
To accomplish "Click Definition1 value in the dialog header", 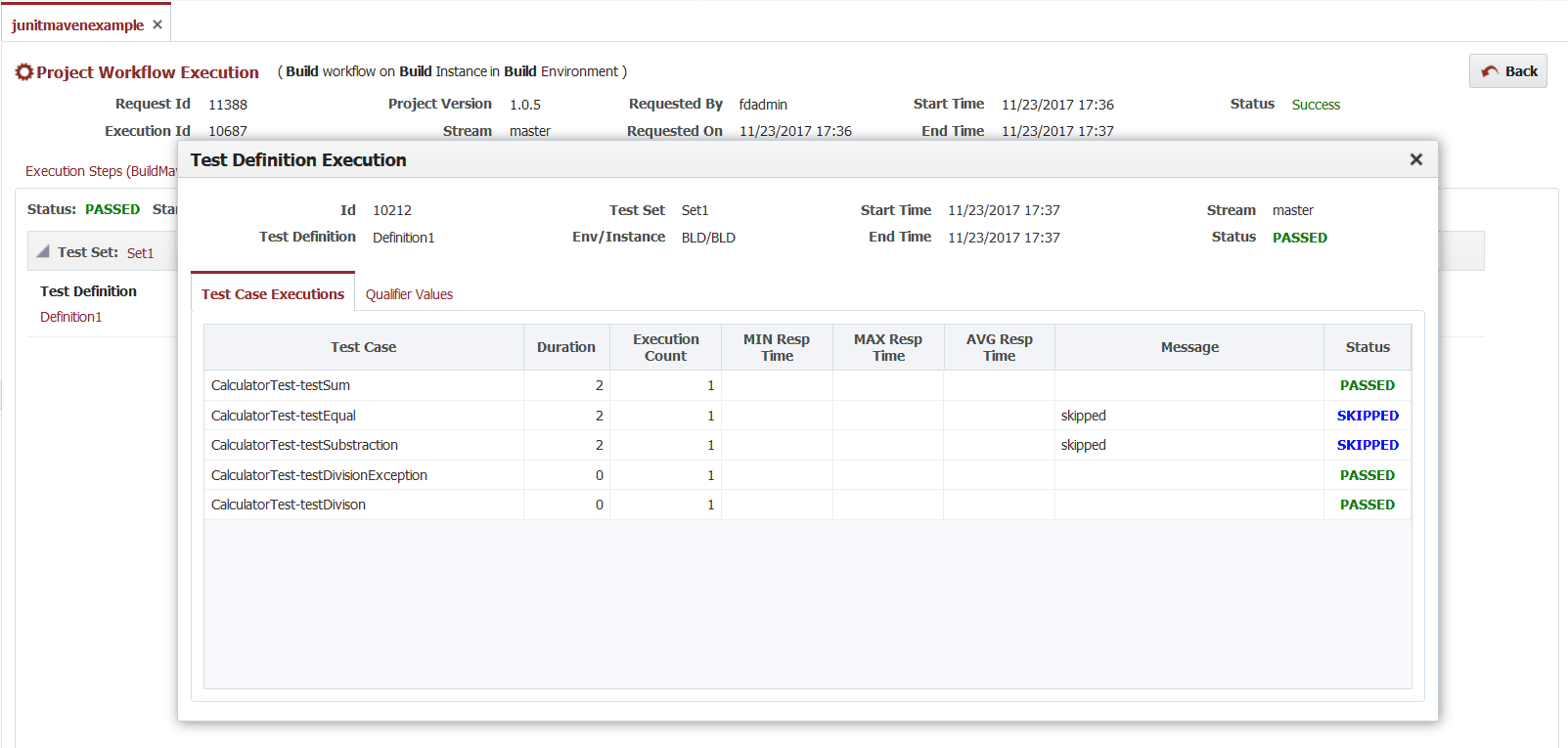I will tap(403, 238).
